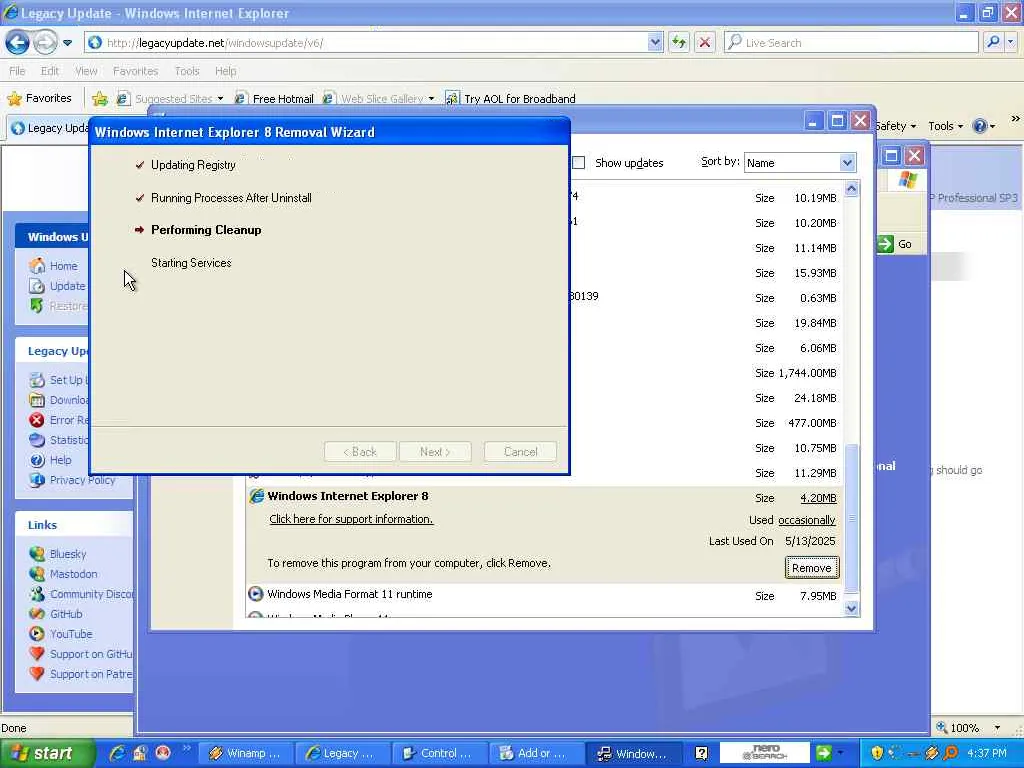
Task: Open the View menu
Action: [86, 71]
